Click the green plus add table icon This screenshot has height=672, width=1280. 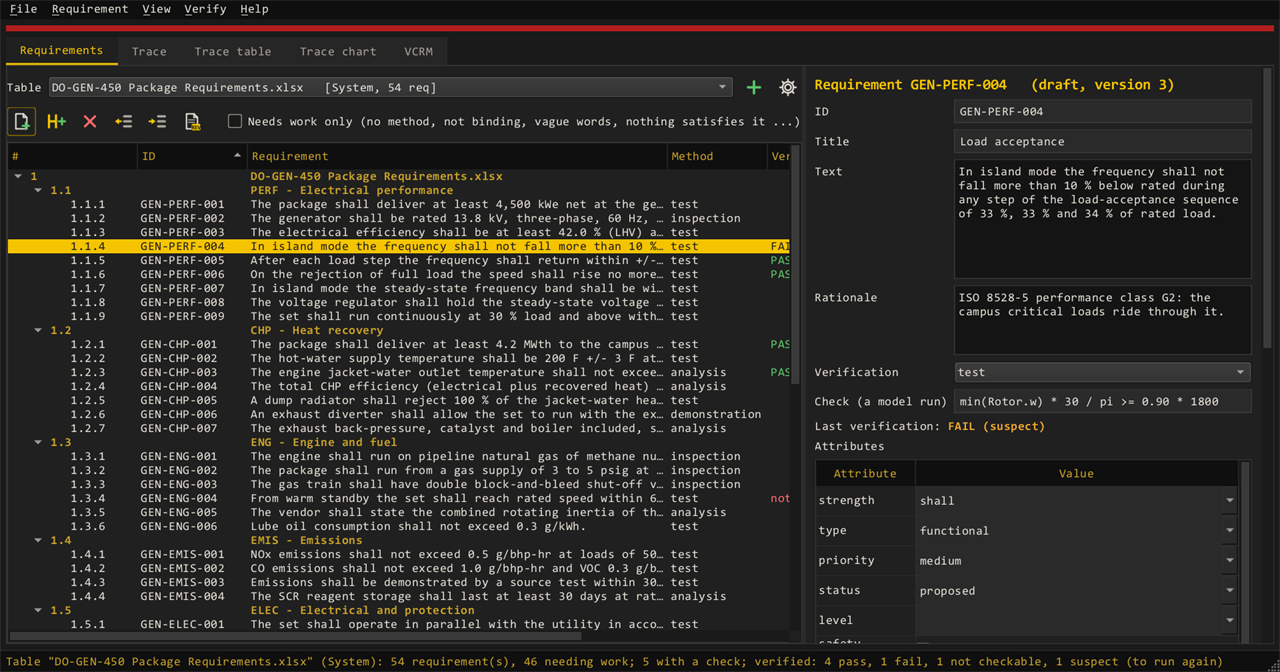[754, 87]
